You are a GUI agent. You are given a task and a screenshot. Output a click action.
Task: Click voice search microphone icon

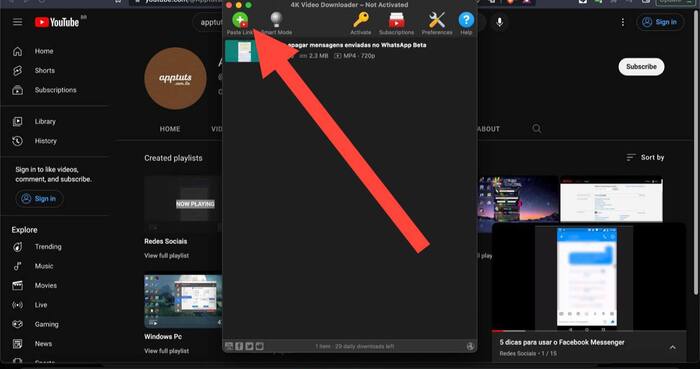click(x=500, y=22)
